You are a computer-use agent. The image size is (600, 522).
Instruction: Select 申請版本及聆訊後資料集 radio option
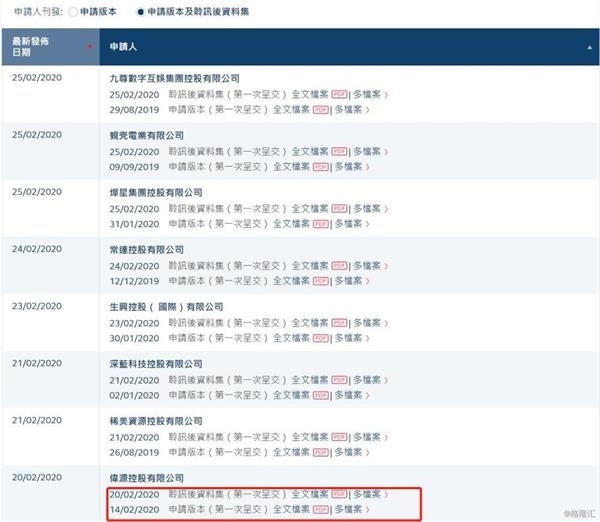pyautogui.click(x=140, y=12)
